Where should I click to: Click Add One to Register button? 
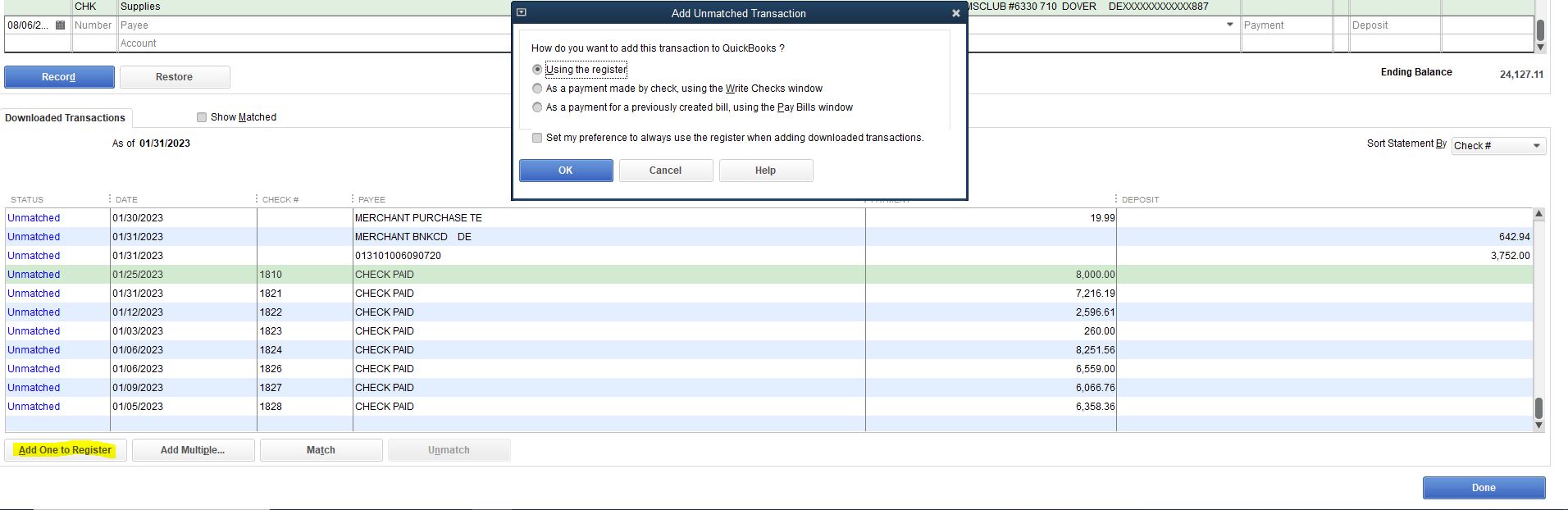click(66, 450)
